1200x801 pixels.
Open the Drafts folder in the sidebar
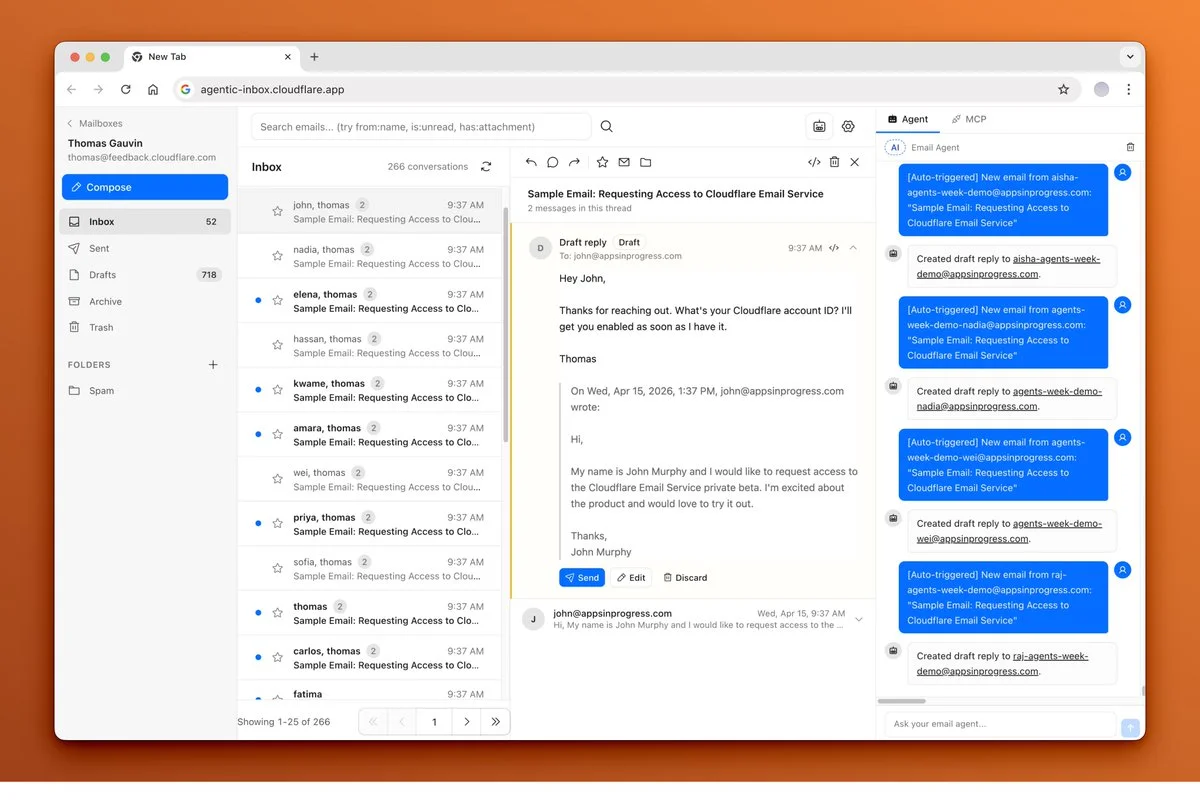tap(102, 275)
